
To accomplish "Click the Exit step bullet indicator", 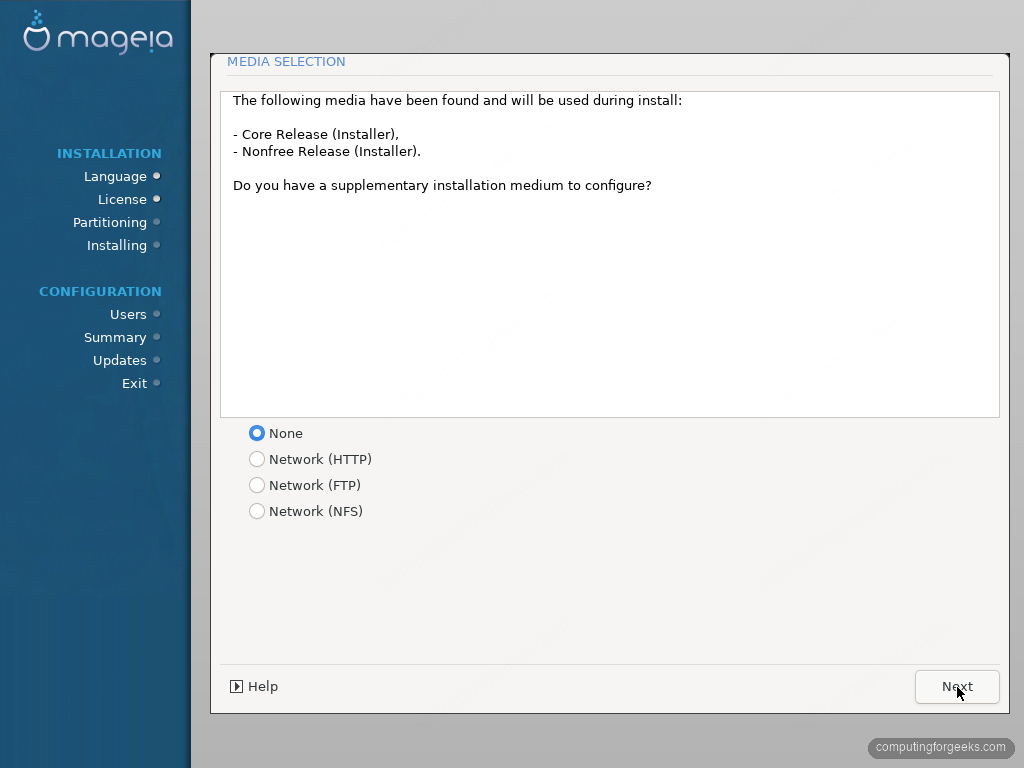I will [x=157, y=383].
